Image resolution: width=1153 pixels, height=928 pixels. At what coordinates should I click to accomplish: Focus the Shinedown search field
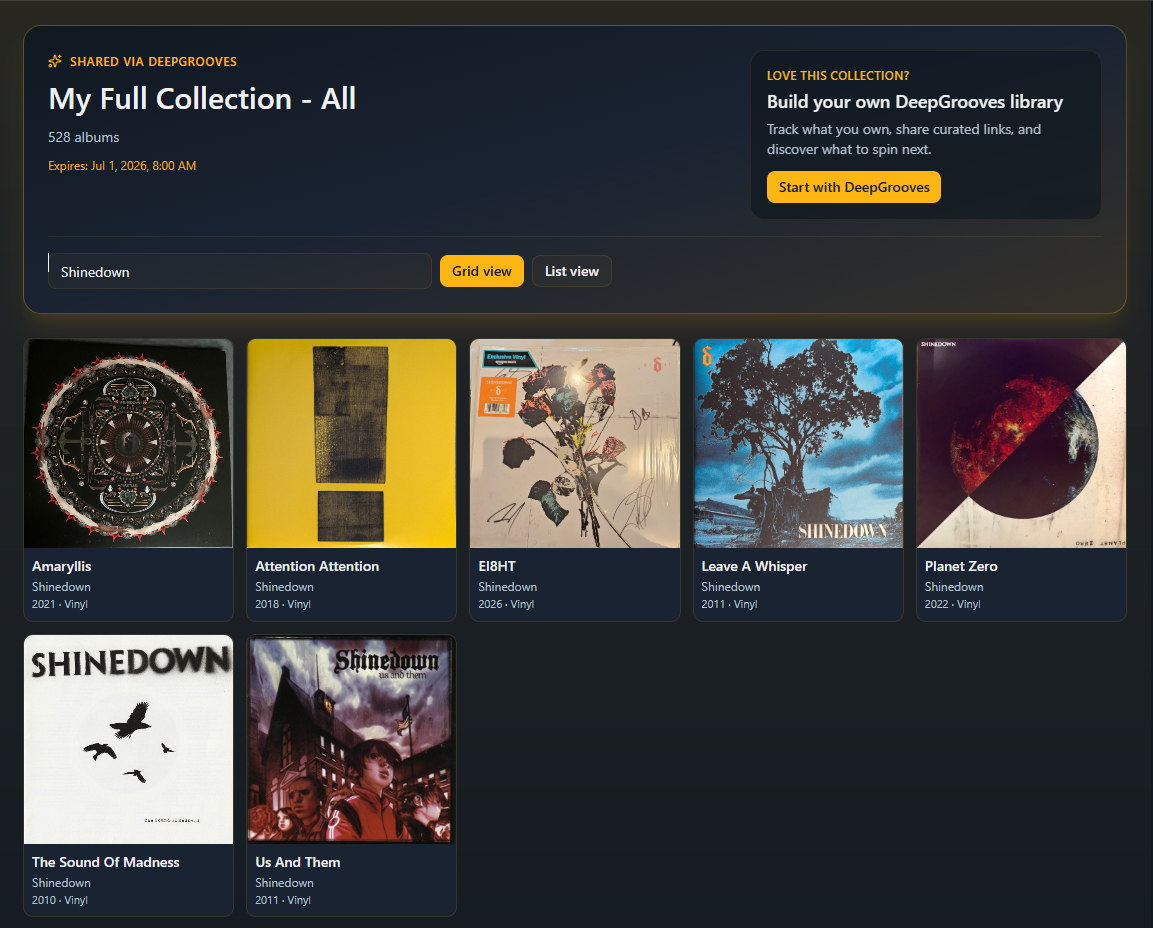pyautogui.click(x=240, y=271)
